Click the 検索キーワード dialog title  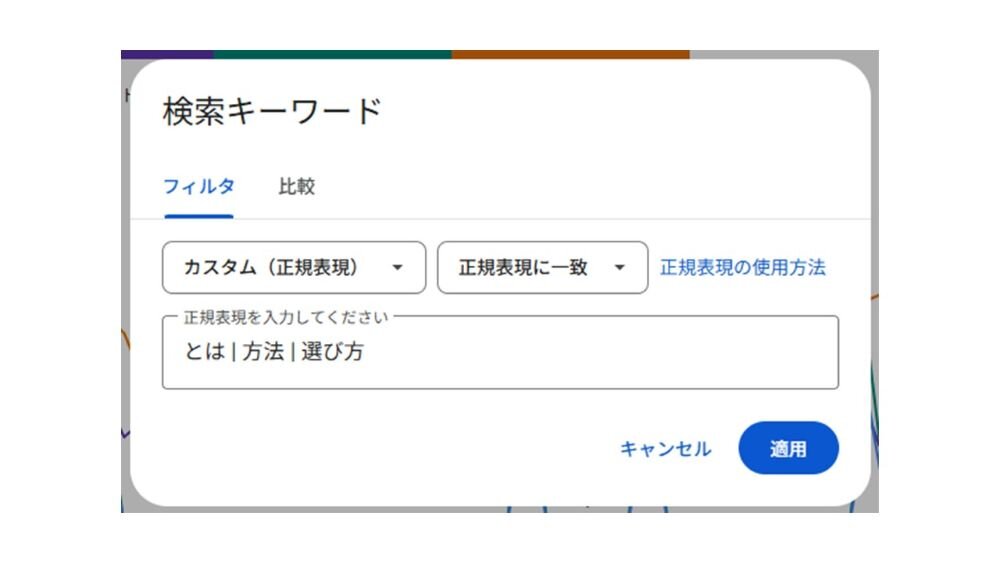point(272,112)
